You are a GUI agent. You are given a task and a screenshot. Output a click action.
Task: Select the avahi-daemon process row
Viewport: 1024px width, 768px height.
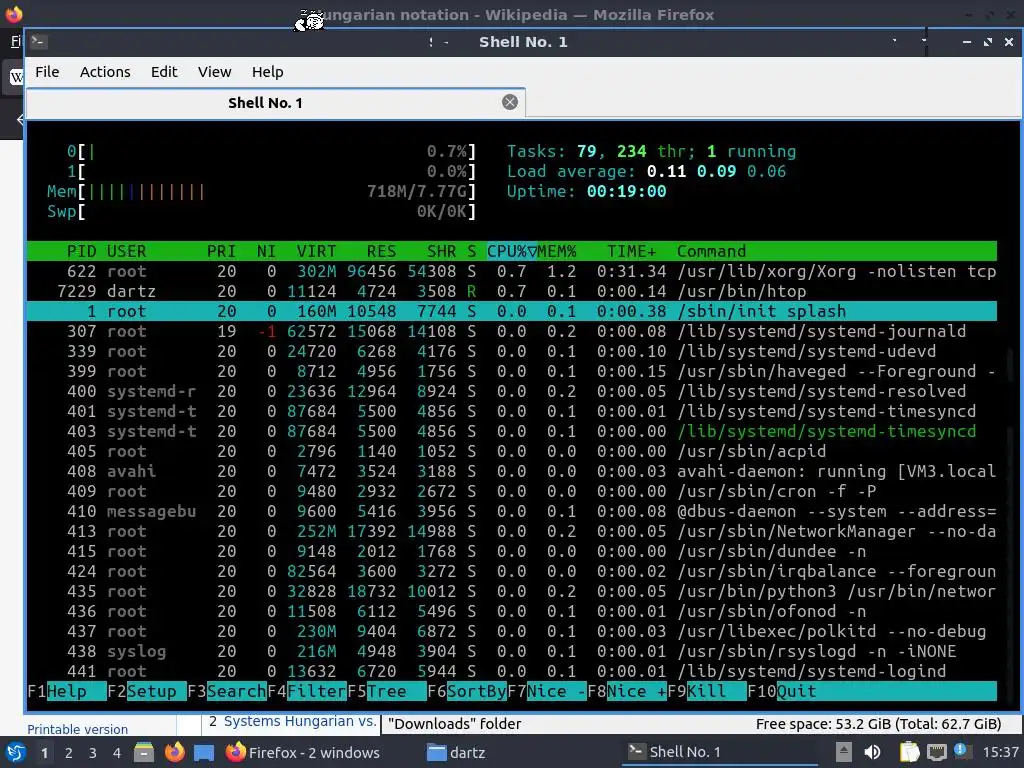512,471
